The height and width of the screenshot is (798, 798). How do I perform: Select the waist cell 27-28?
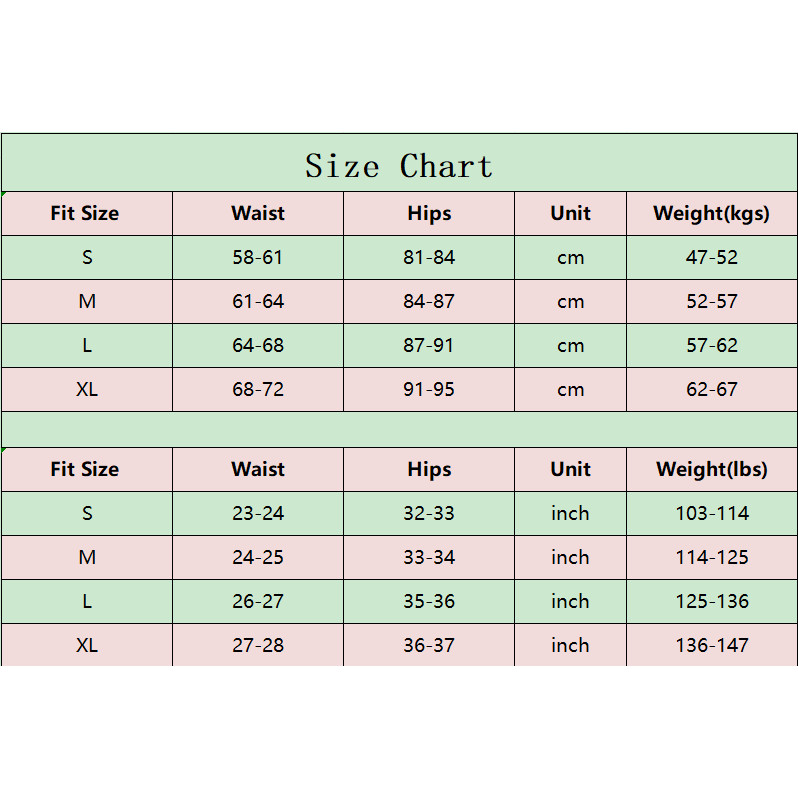tap(258, 645)
